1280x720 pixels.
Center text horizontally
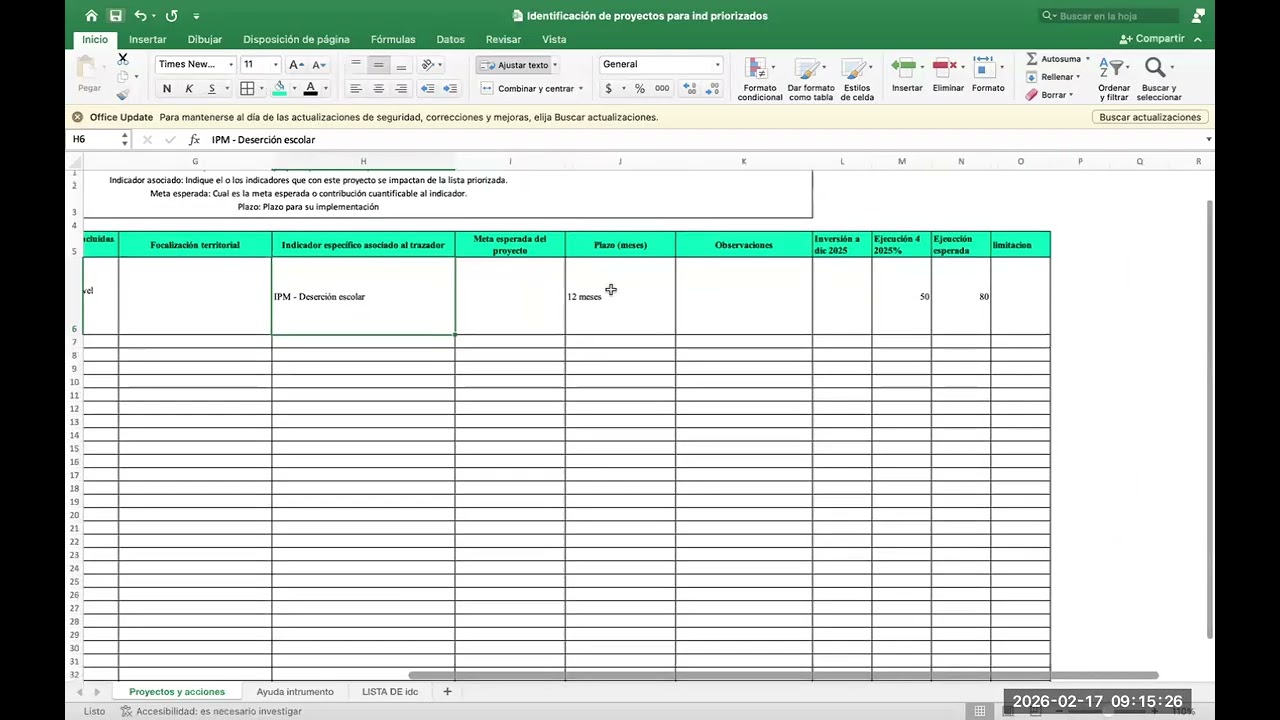tap(378, 89)
